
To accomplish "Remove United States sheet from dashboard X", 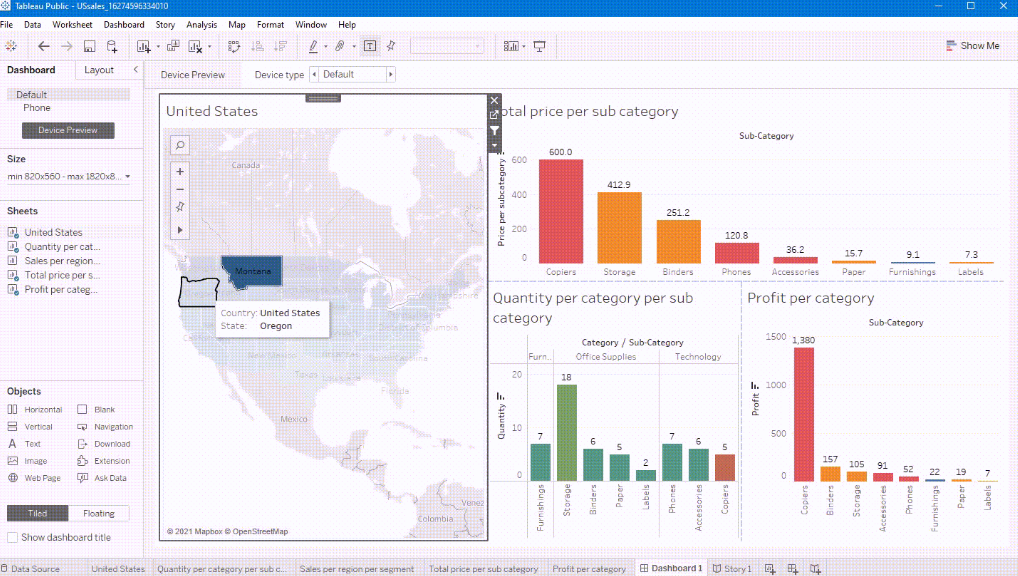I will (494, 101).
